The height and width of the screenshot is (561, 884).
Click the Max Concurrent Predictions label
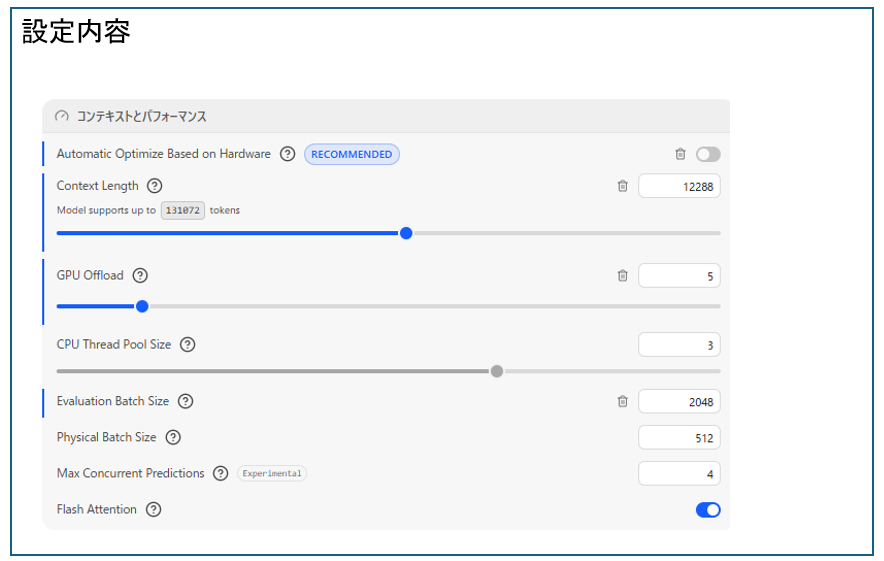pos(130,473)
